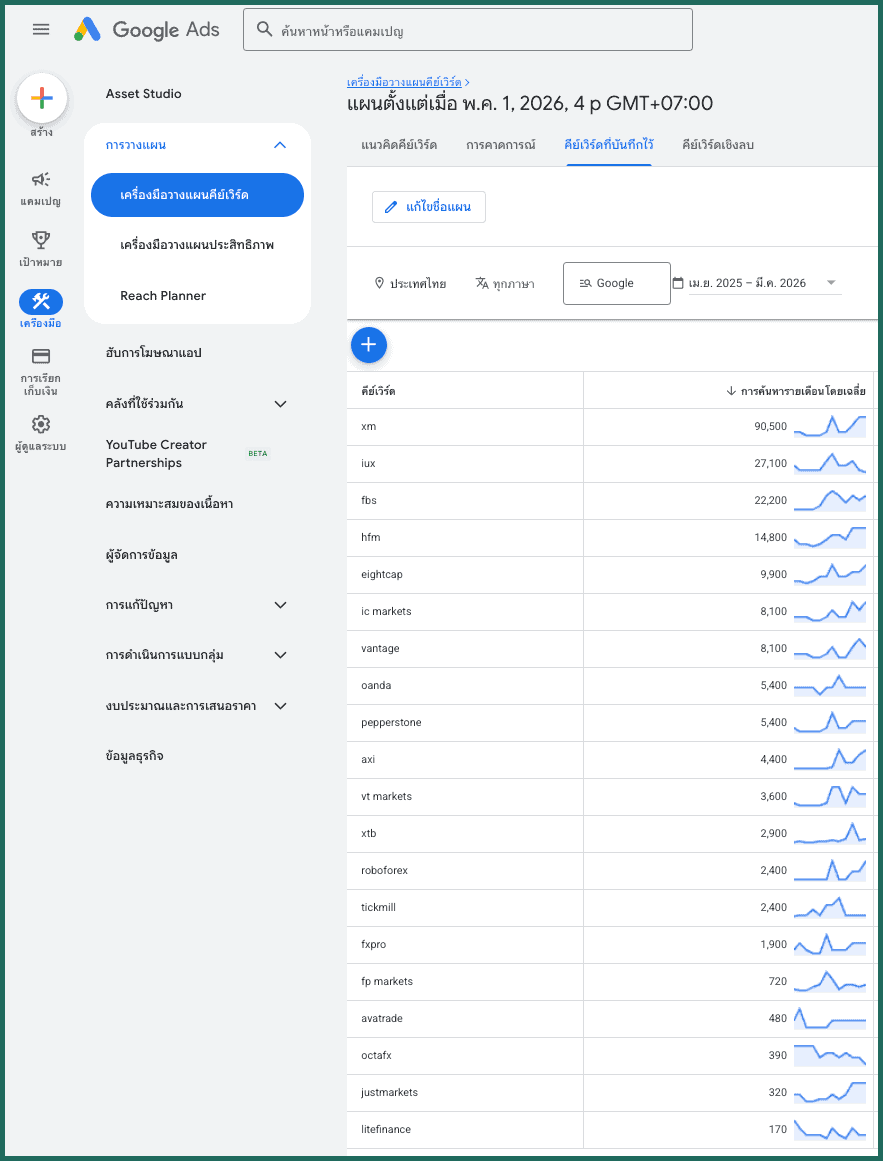Viewport: 883px width, 1161px height.
Task: Click the 27,100 search volume value
Action: 770,464
